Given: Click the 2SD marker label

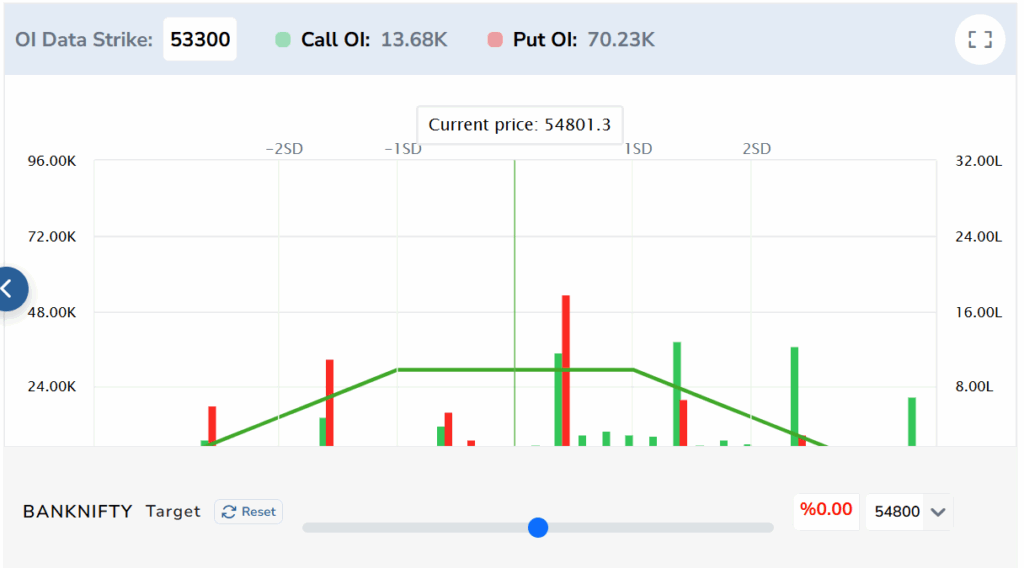Looking at the screenshot, I should [756, 149].
